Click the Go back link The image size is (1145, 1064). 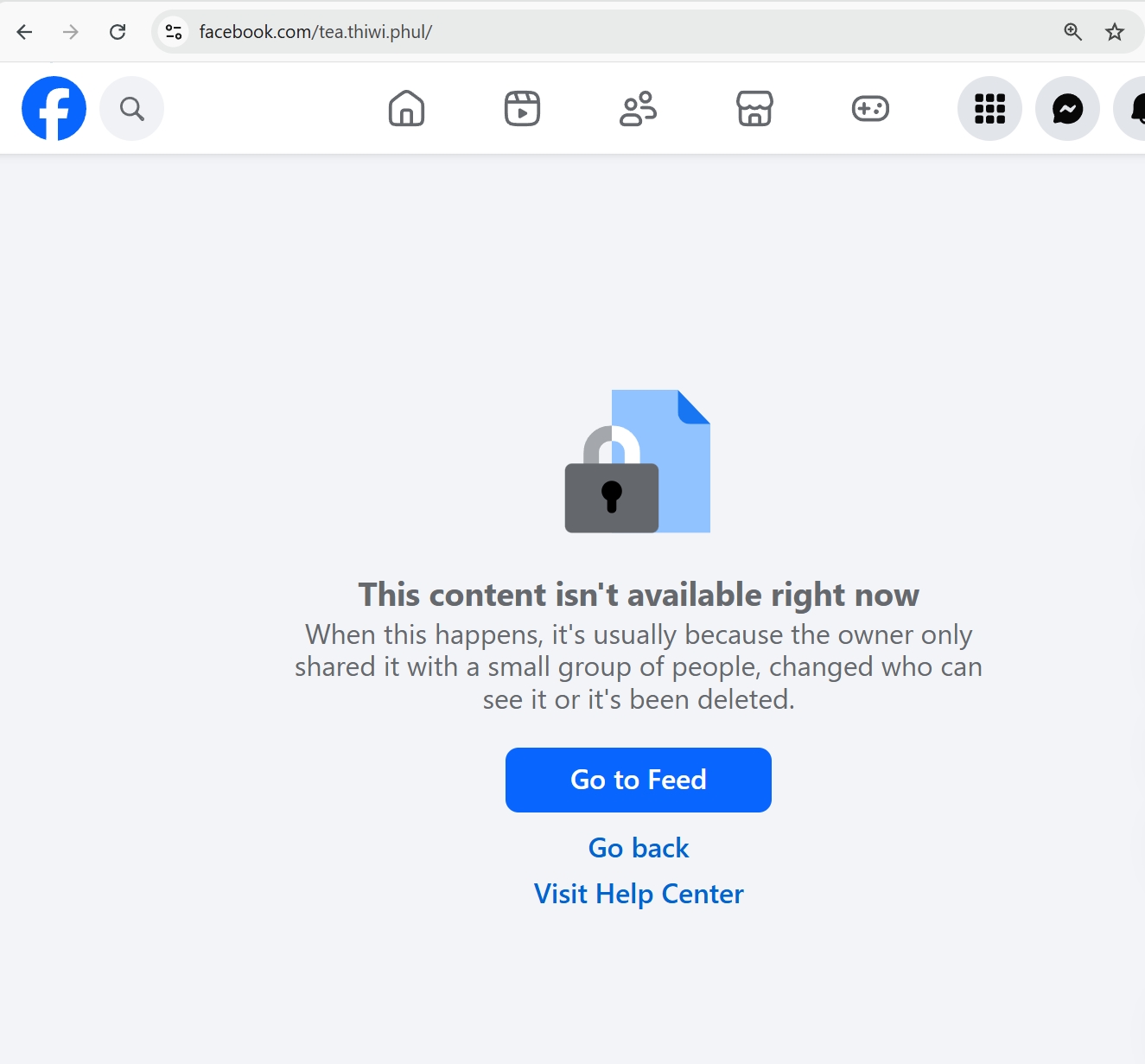639,848
